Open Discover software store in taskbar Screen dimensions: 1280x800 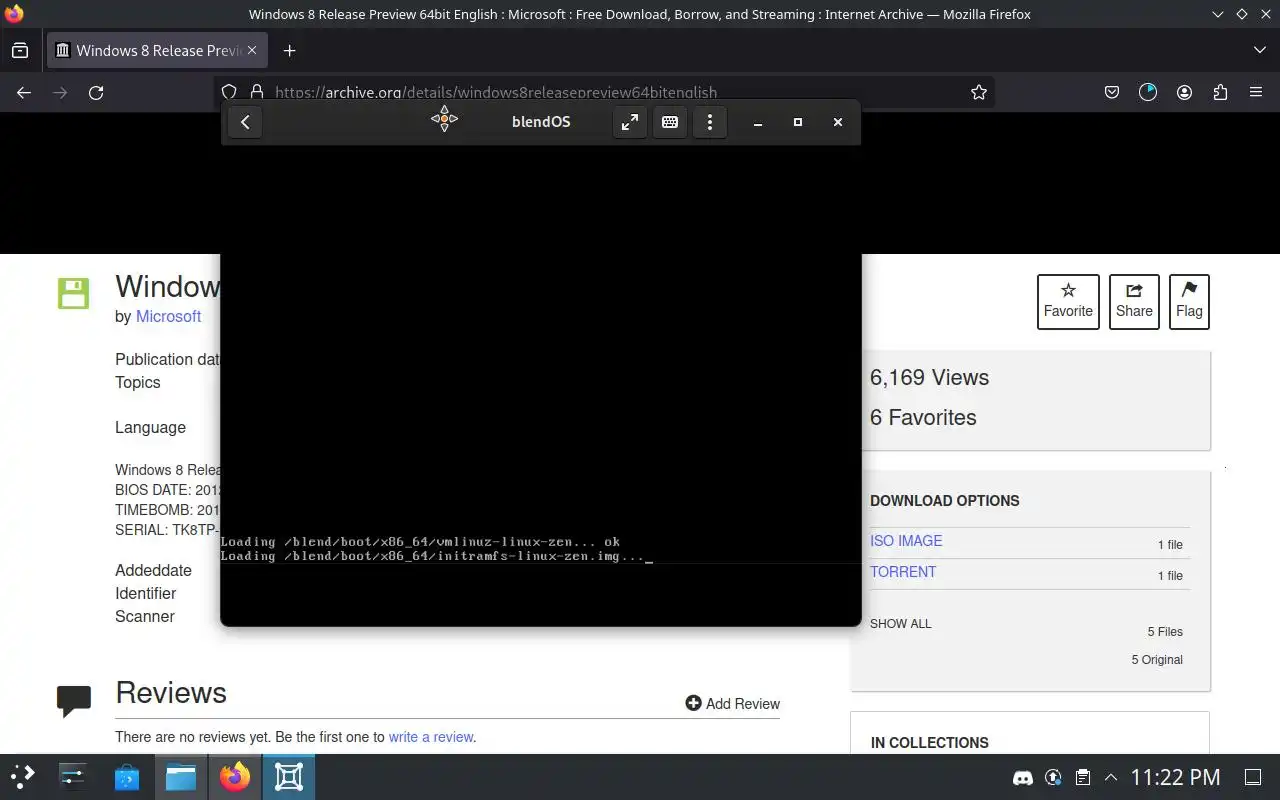(x=127, y=777)
